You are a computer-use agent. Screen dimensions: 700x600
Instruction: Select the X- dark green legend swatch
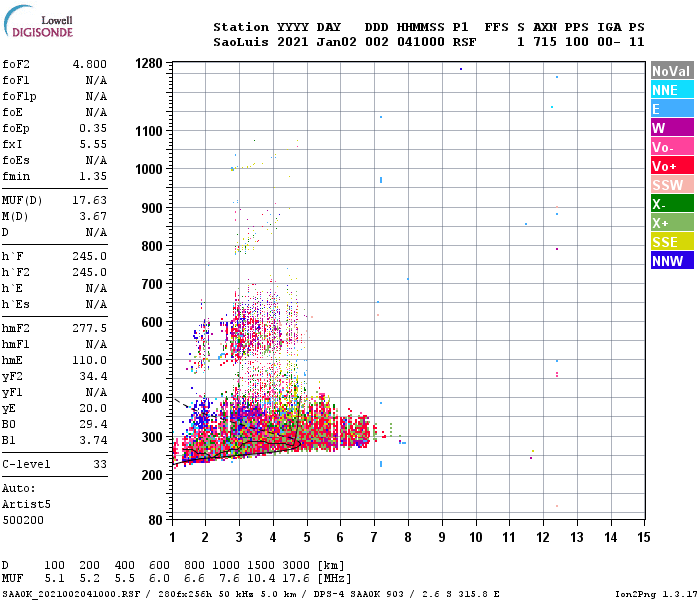tap(672, 204)
